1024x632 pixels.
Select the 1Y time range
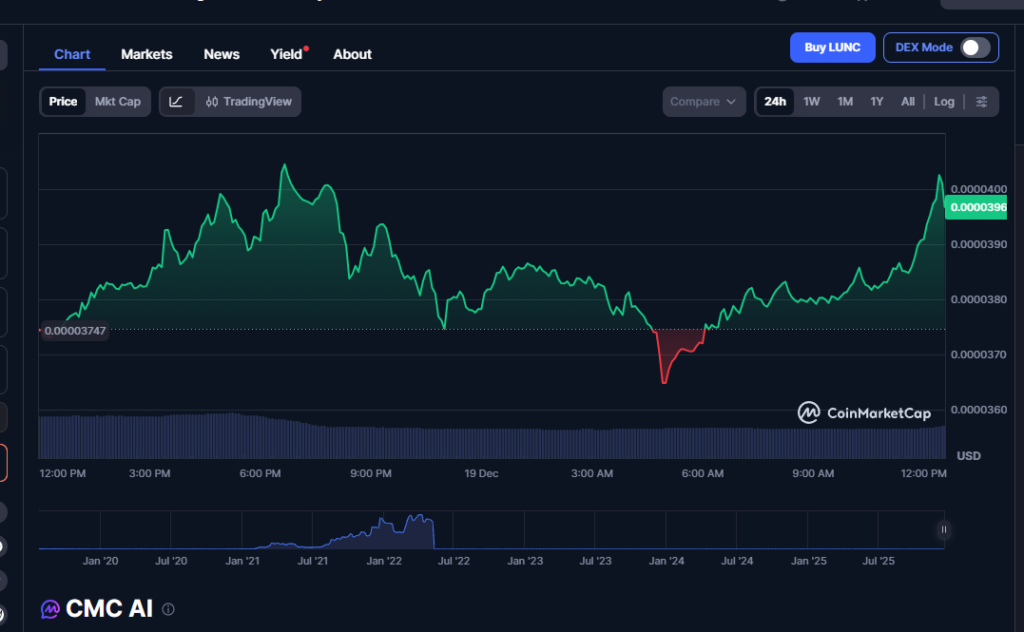click(876, 102)
